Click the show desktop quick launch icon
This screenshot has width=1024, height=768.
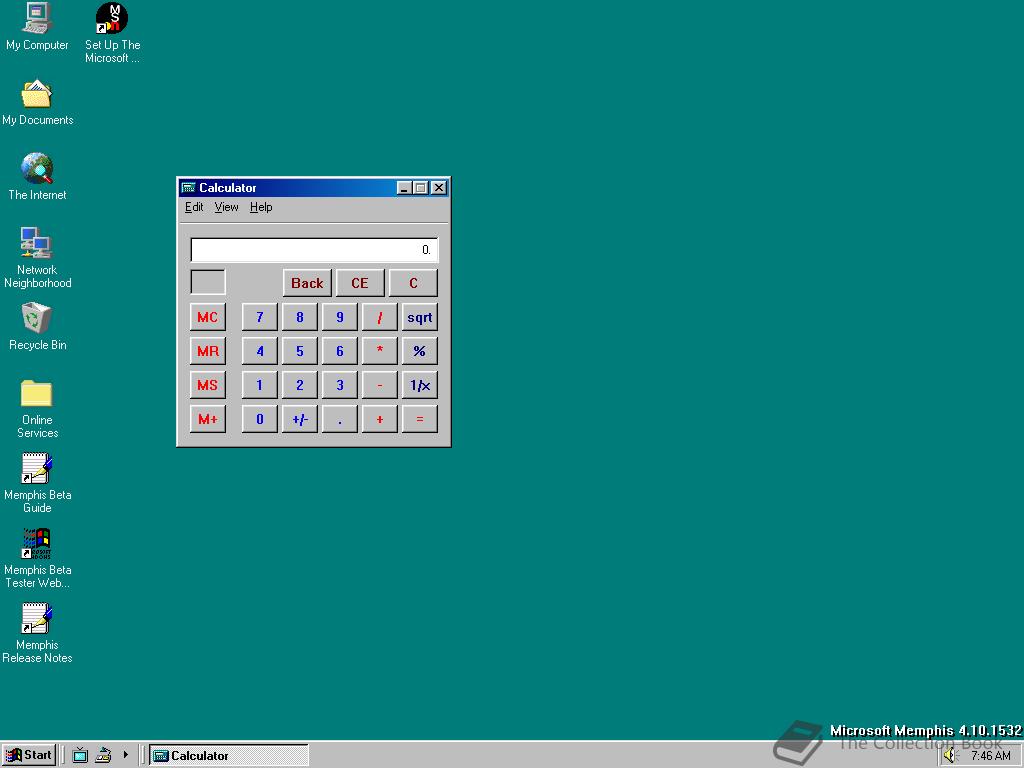(x=103, y=756)
